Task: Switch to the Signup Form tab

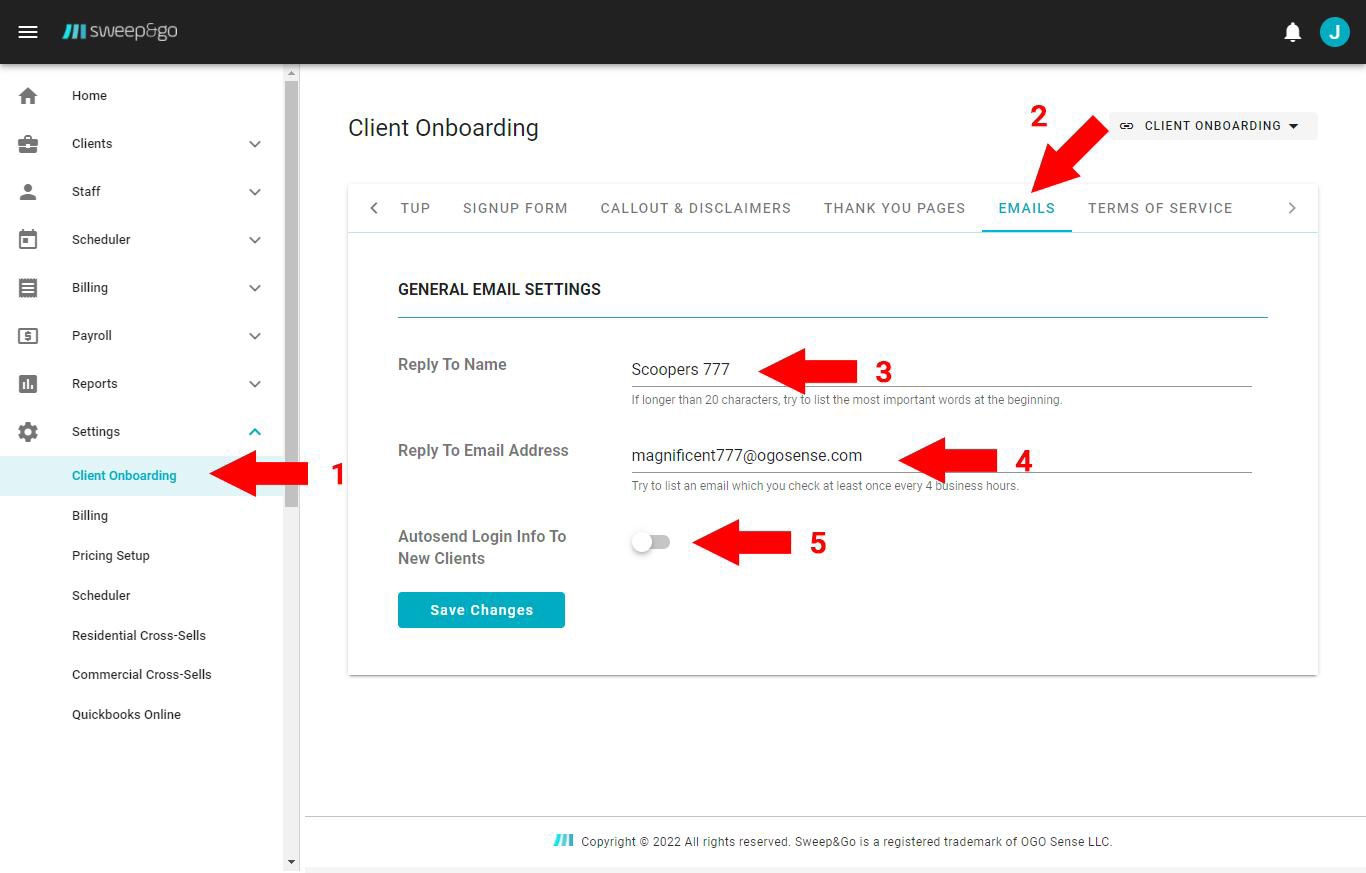Action: [x=515, y=208]
